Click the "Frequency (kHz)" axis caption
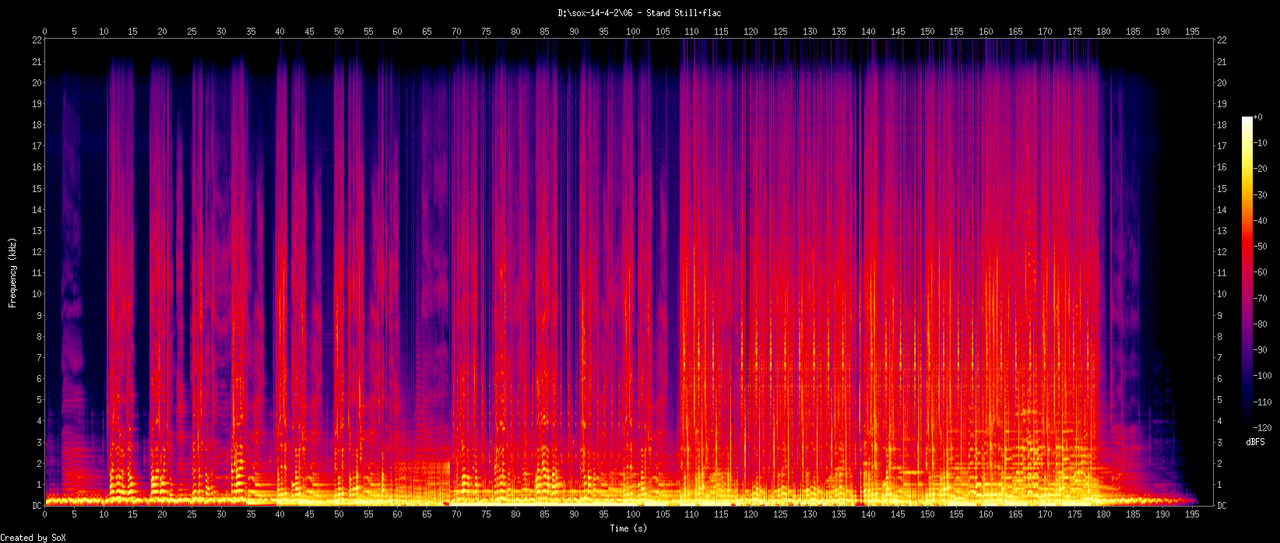 [x=12, y=273]
